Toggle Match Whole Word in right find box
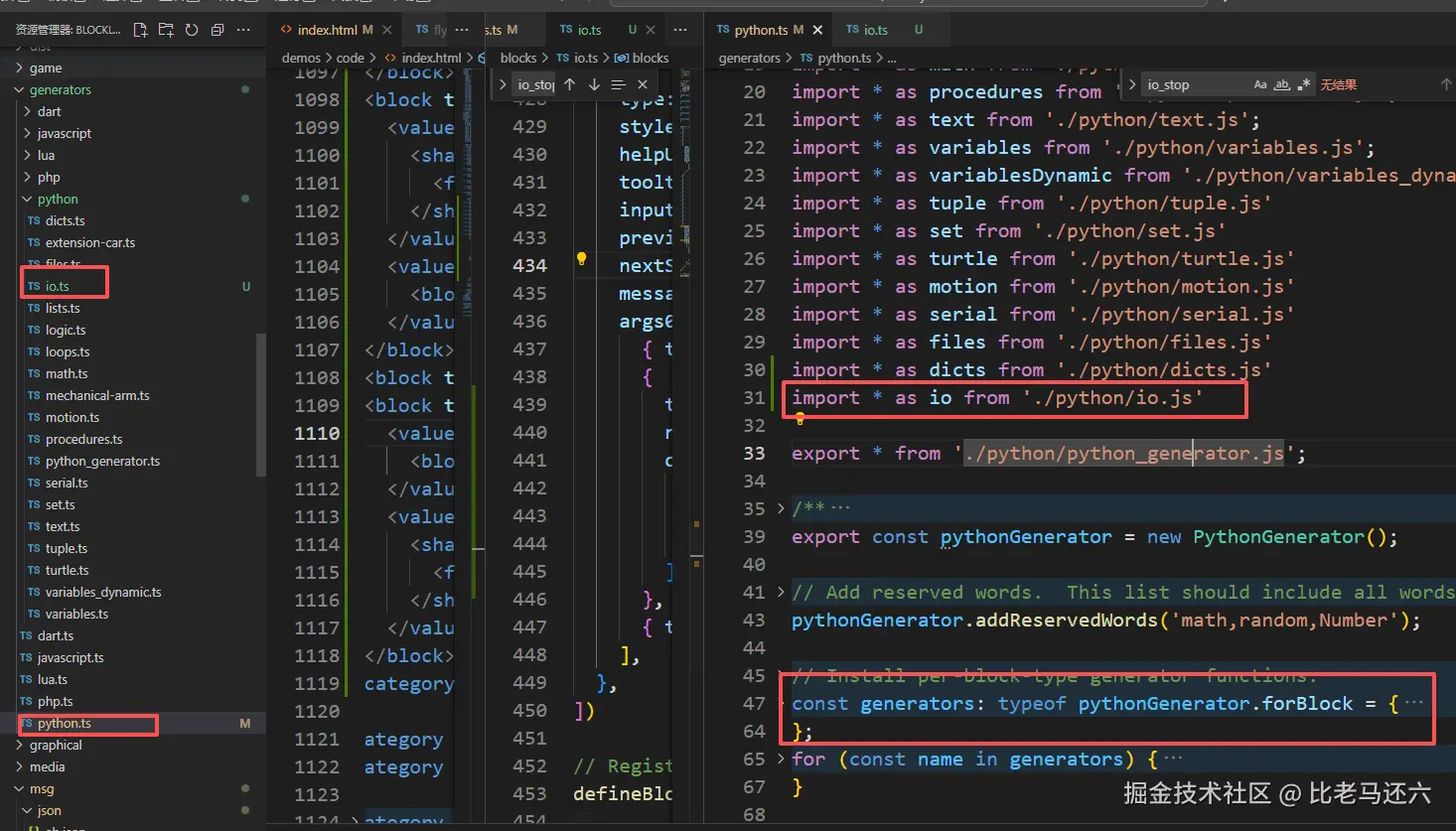 click(1282, 85)
